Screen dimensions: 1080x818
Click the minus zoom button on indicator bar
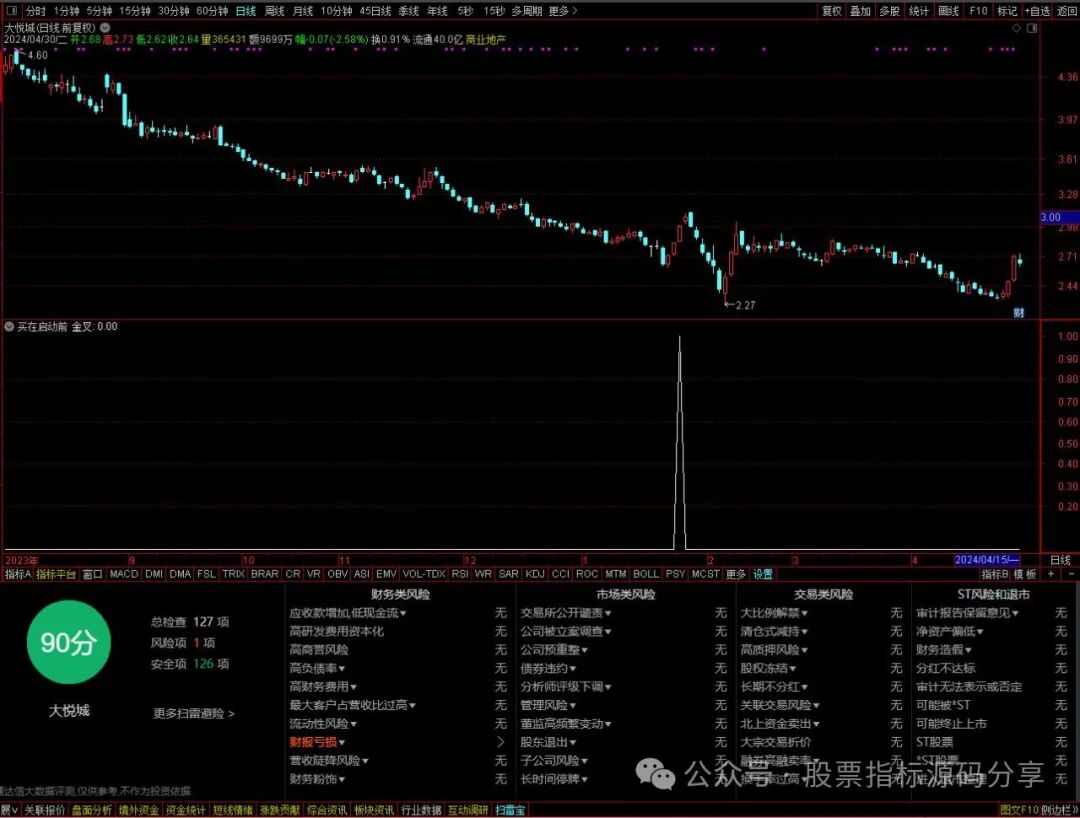click(1071, 574)
